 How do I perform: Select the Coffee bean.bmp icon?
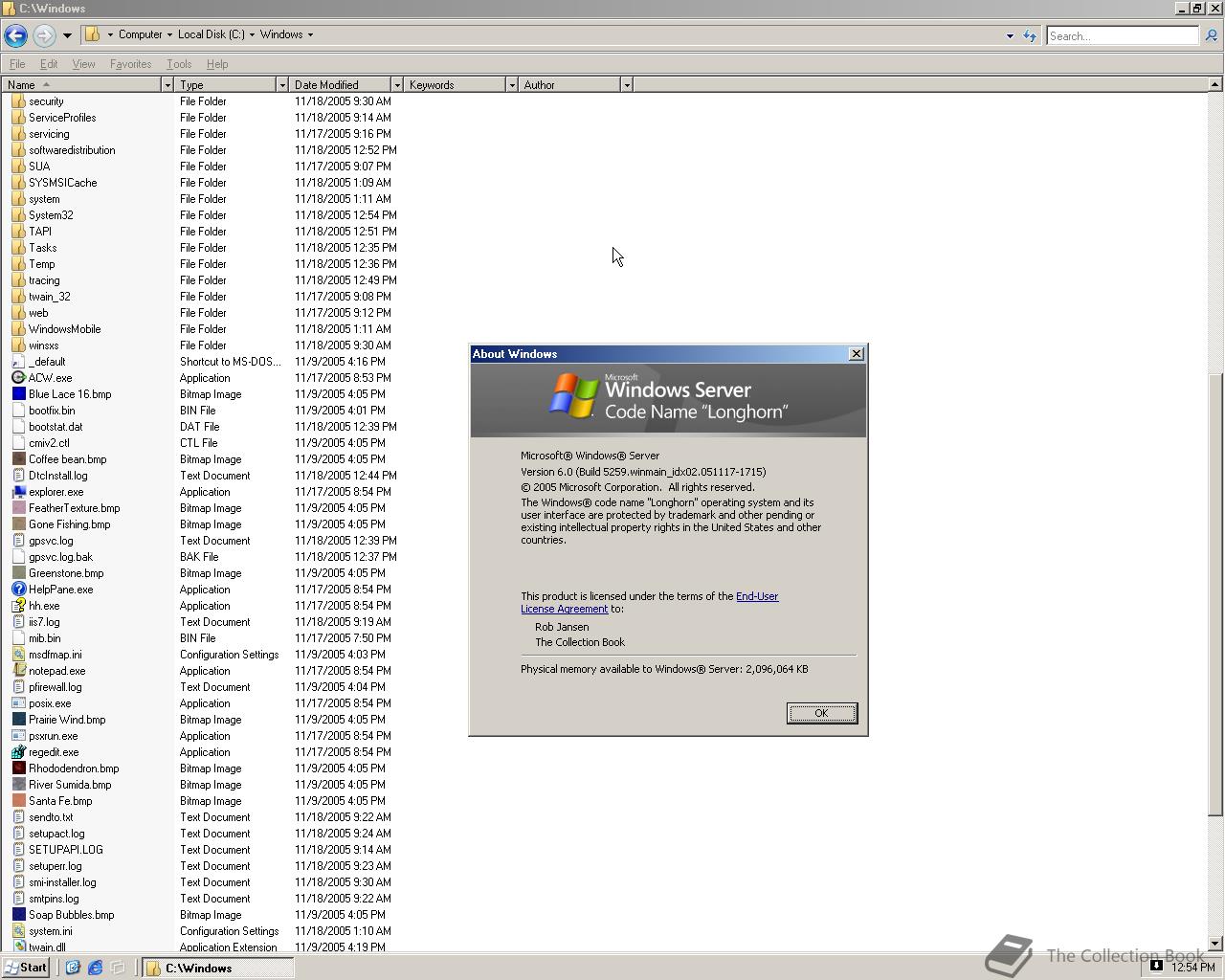[18, 459]
